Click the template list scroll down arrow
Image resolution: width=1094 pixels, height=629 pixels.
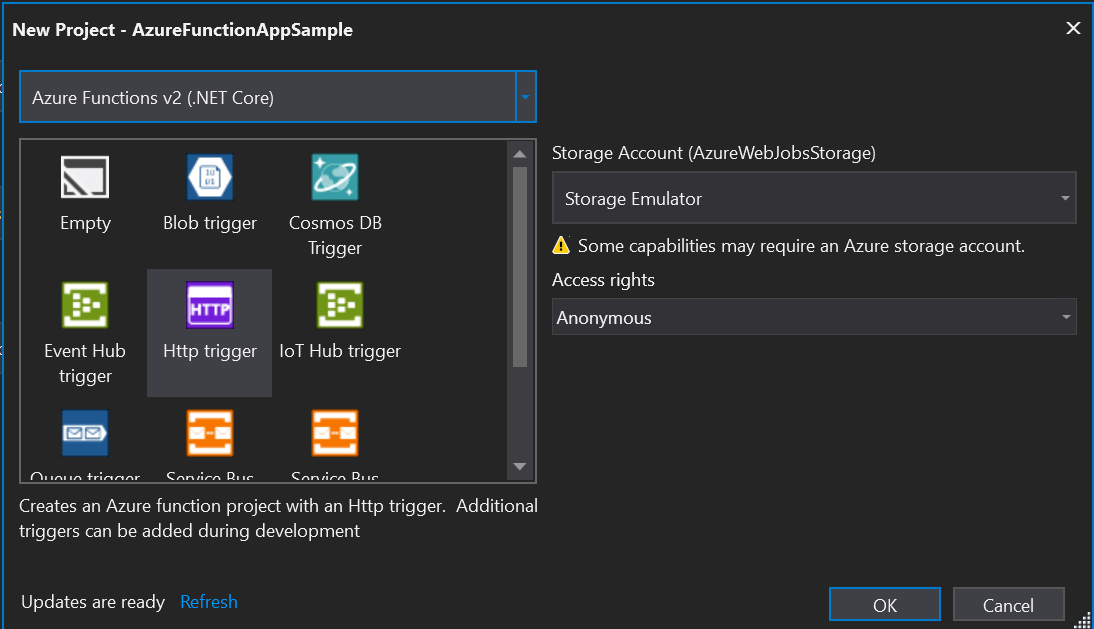pos(519,466)
